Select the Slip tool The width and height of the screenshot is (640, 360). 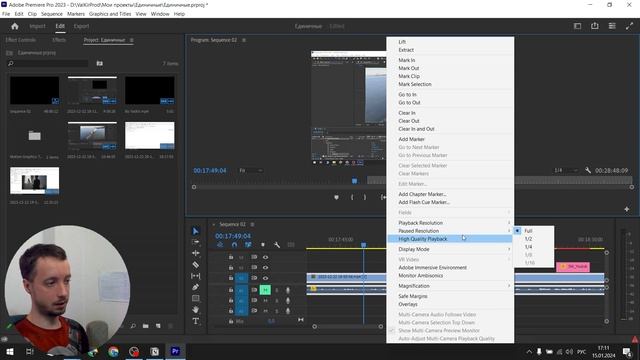point(196,276)
